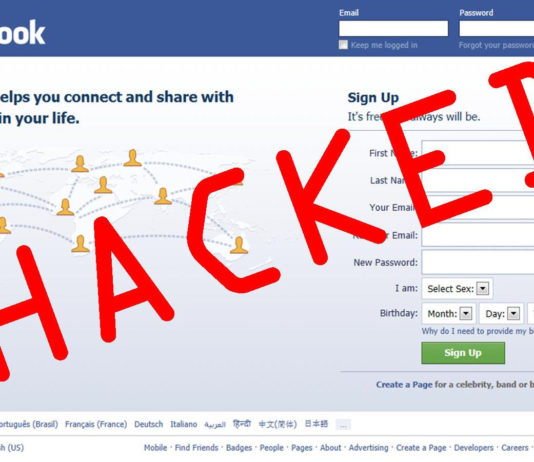Click the New Password field
This screenshot has width=534, height=462.
(478, 262)
